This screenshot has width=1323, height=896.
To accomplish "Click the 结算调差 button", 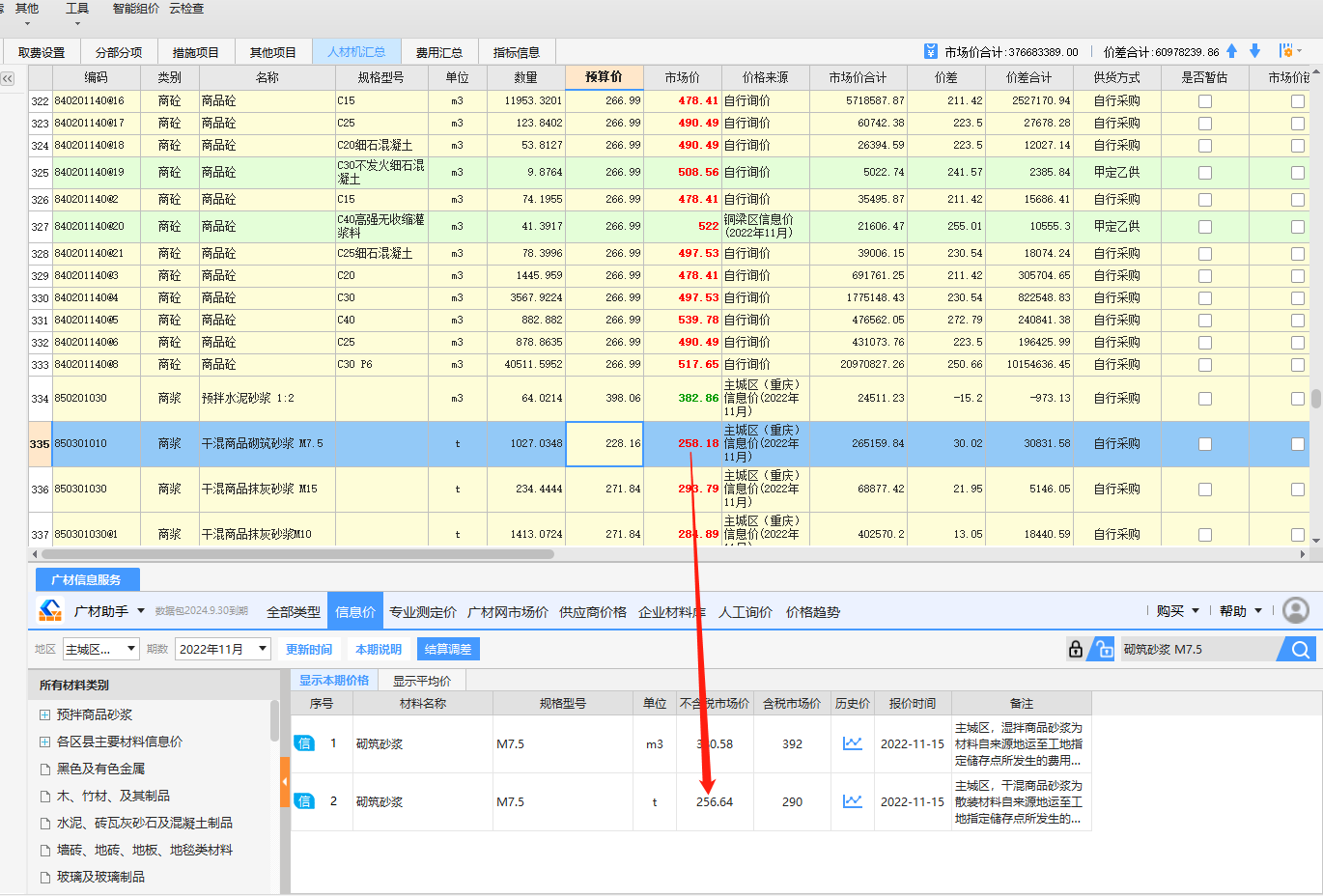I will 448,649.
